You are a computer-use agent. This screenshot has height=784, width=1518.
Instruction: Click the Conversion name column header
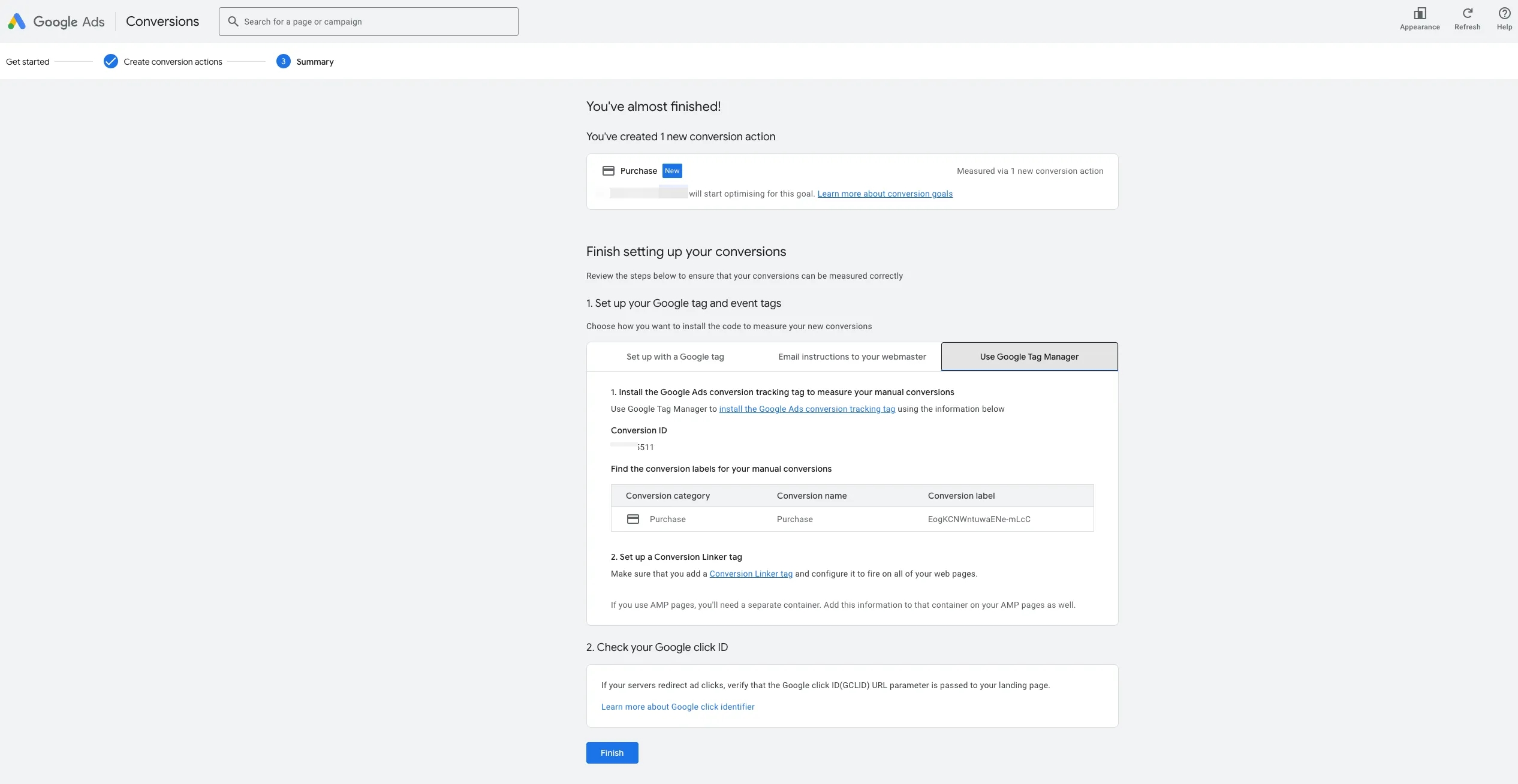(x=812, y=496)
